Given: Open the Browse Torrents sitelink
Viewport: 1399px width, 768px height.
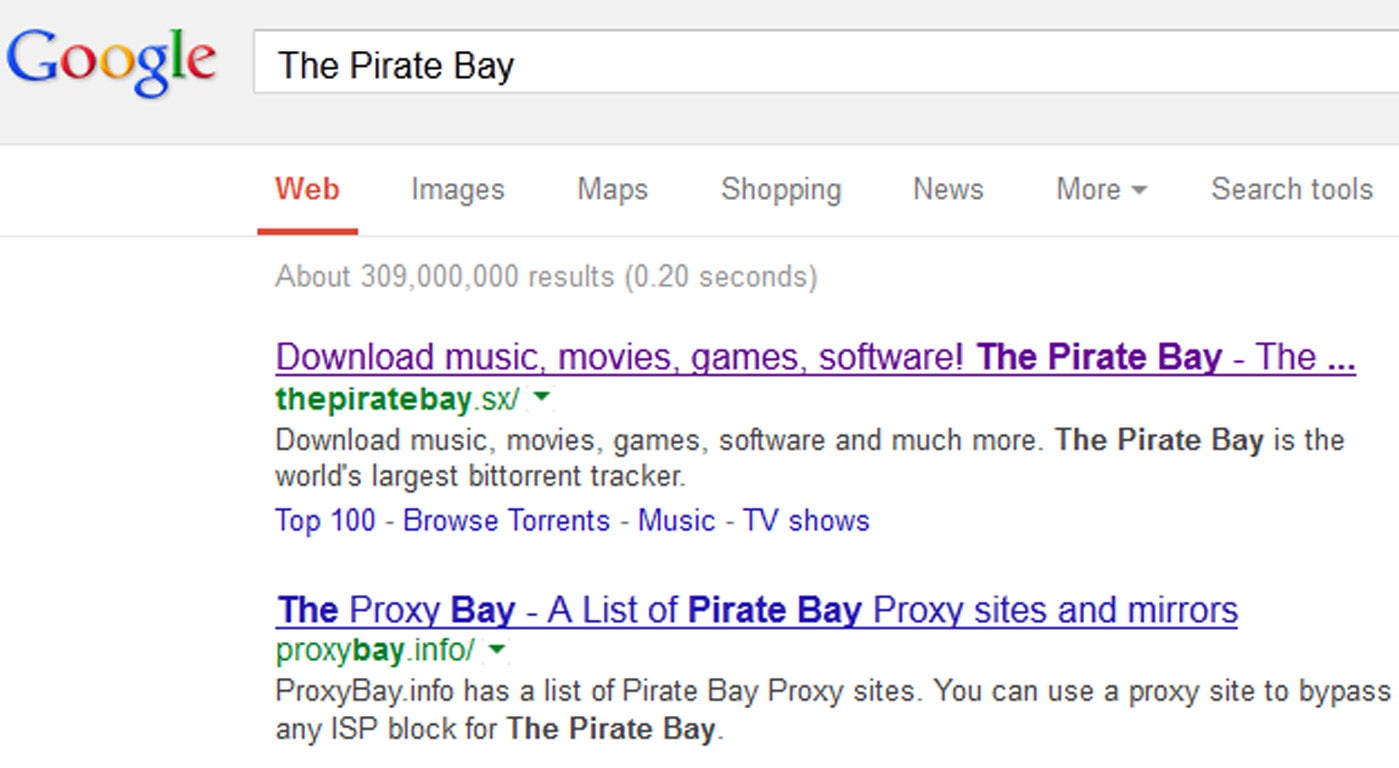Looking at the screenshot, I should click(506, 520).
